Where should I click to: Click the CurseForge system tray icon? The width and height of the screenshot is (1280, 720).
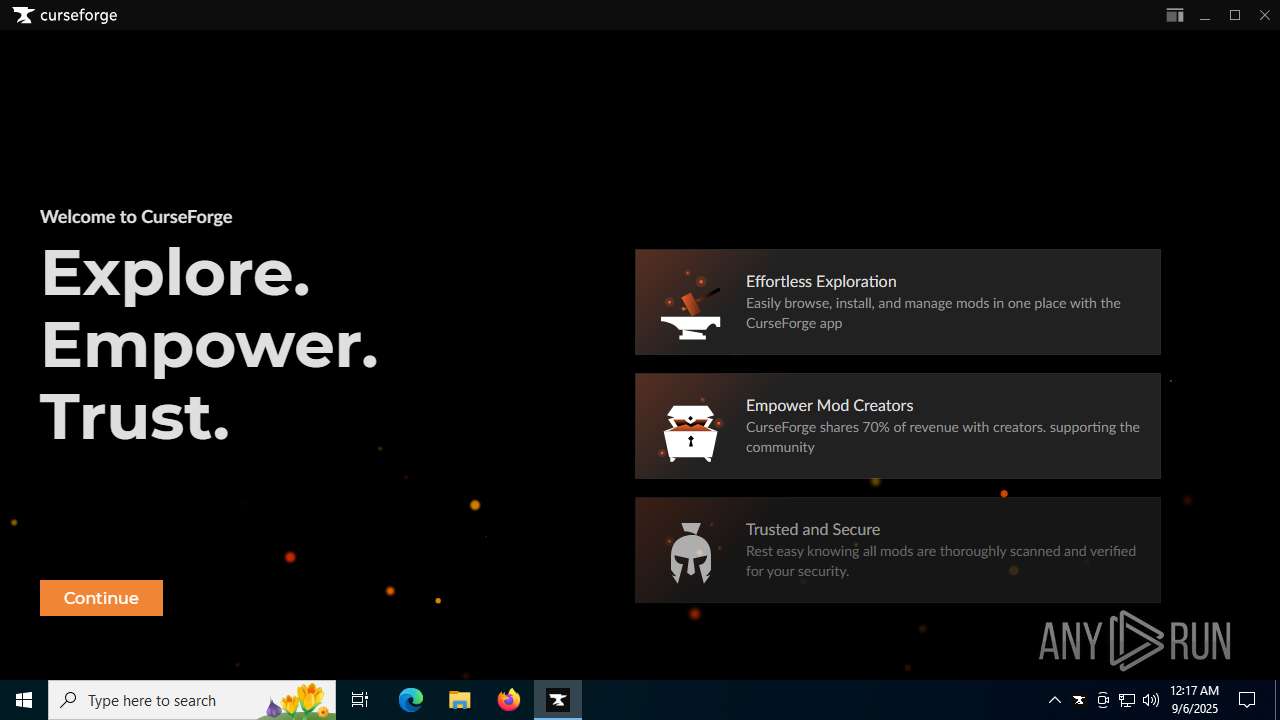pos(1079,700)
